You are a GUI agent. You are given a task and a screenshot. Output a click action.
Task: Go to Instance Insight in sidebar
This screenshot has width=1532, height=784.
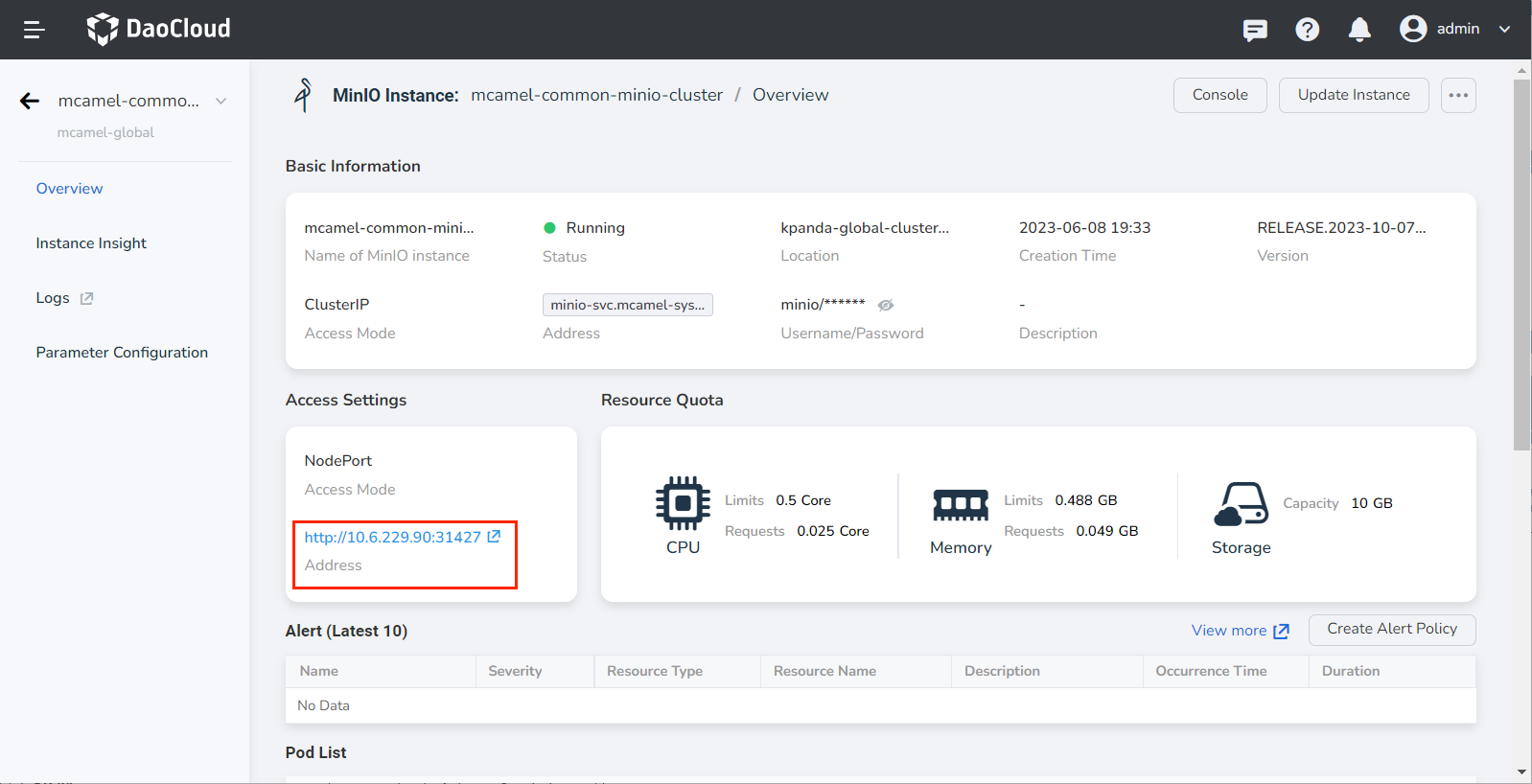(x=91, y=243)
